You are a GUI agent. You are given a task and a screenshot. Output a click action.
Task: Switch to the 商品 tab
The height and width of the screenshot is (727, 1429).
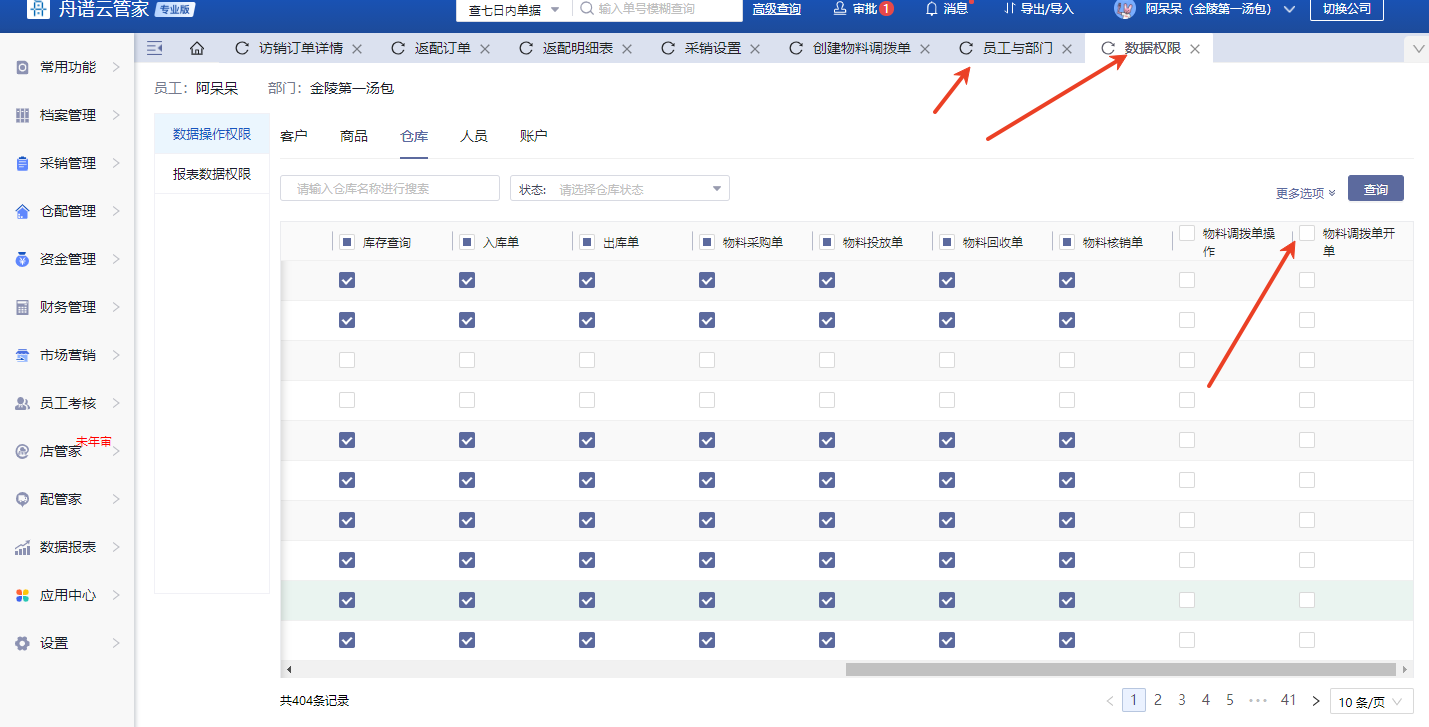pos(354,136)
